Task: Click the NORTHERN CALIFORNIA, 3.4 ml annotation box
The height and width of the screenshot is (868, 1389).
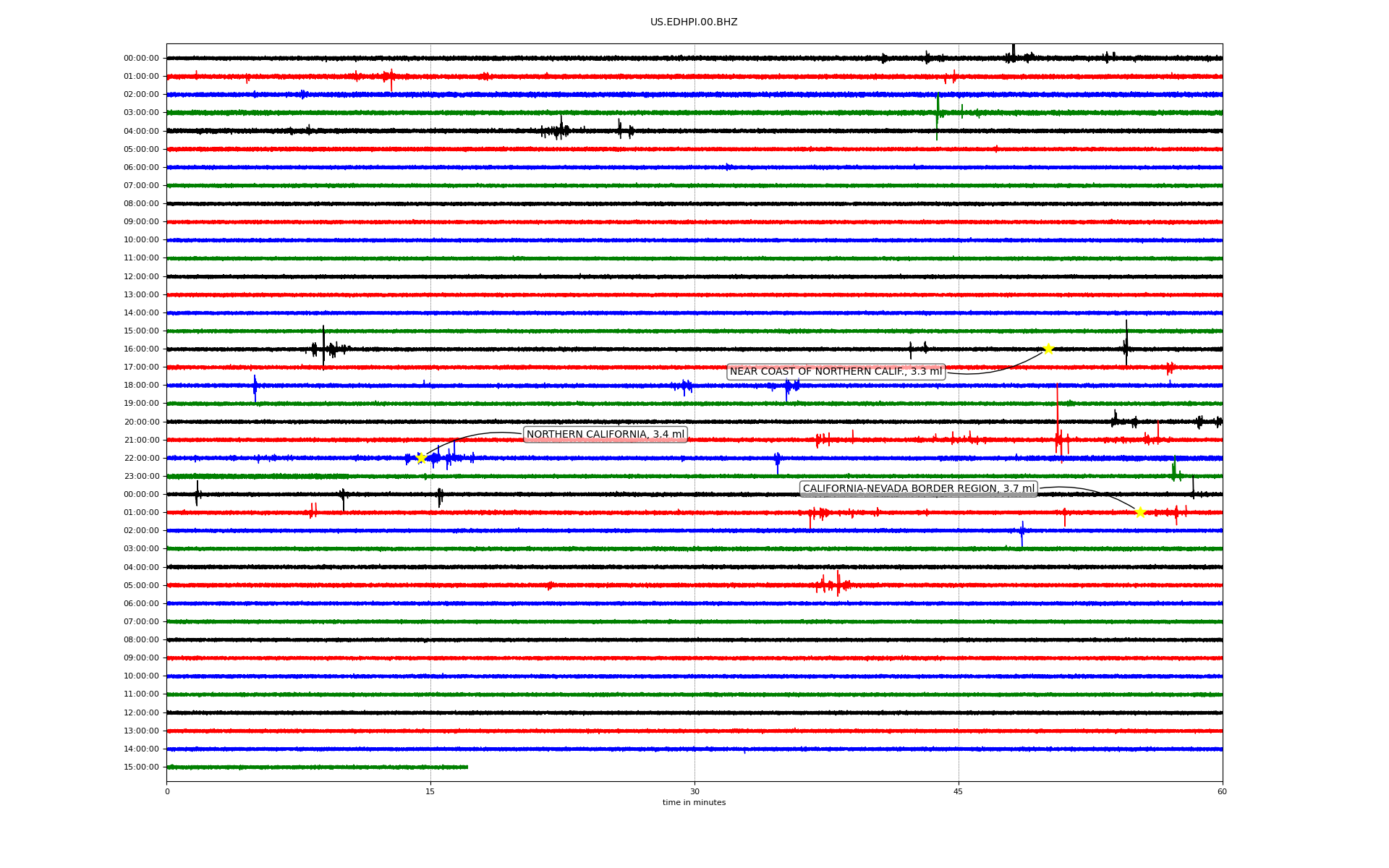Action: click(606, 435)
